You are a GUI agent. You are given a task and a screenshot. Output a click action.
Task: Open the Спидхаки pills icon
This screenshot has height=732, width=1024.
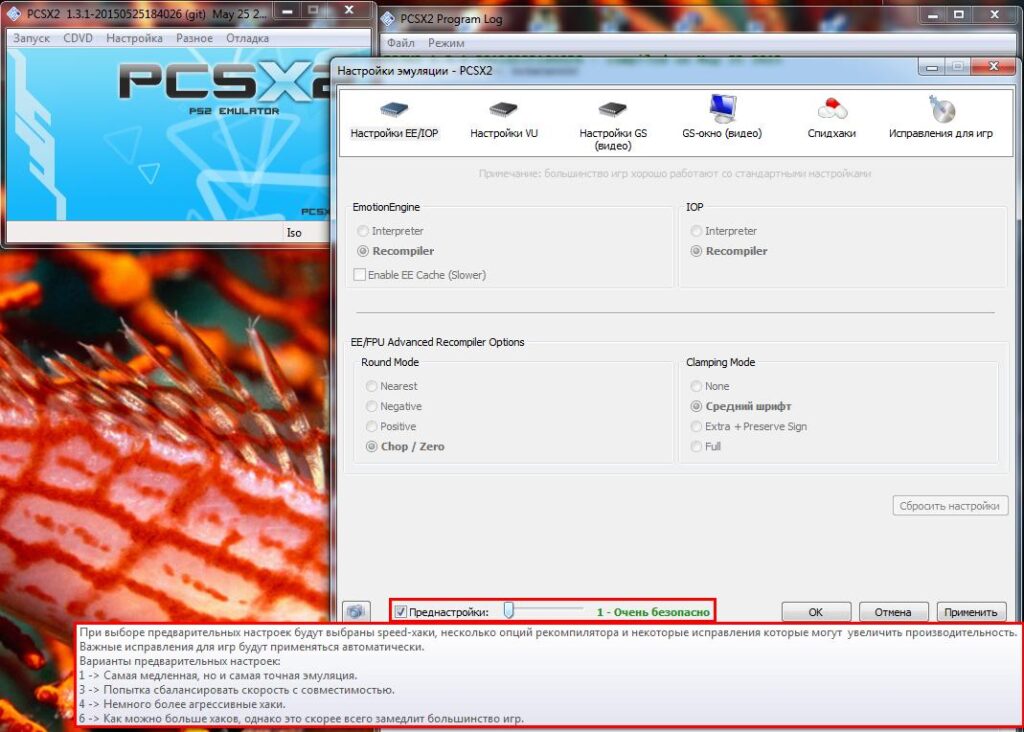831,110
